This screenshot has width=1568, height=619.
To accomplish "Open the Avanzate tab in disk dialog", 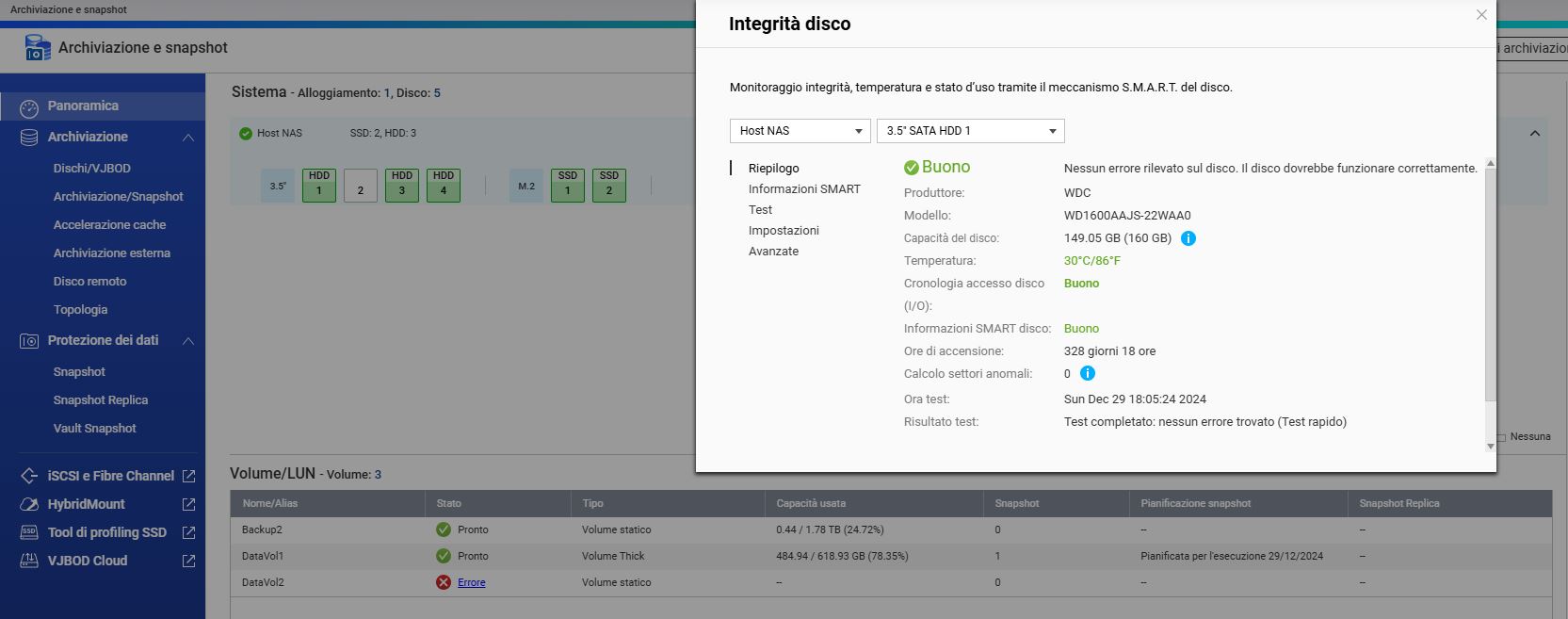I will pos(773,252).
